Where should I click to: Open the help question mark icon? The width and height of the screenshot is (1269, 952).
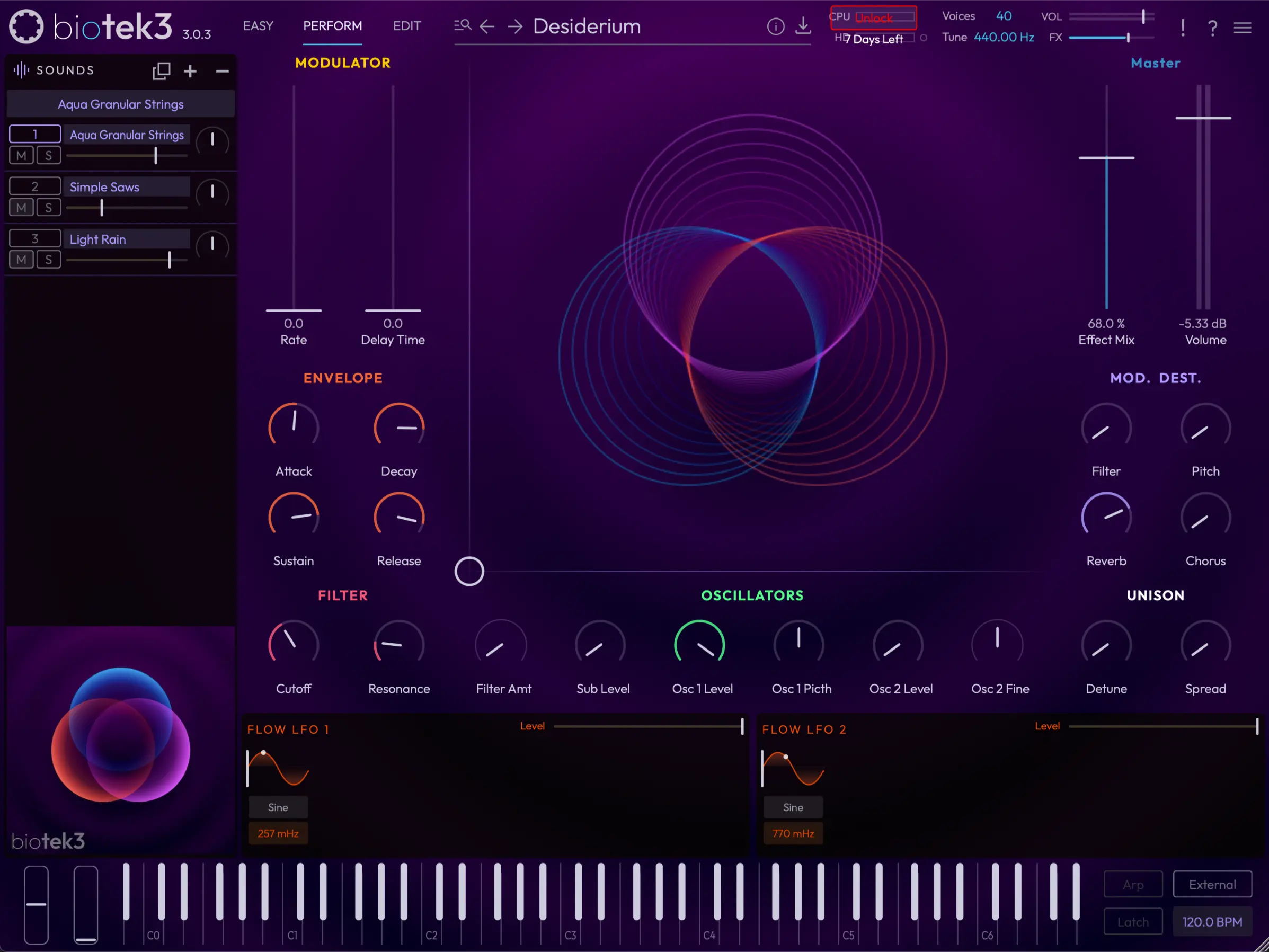(1212, 28)
